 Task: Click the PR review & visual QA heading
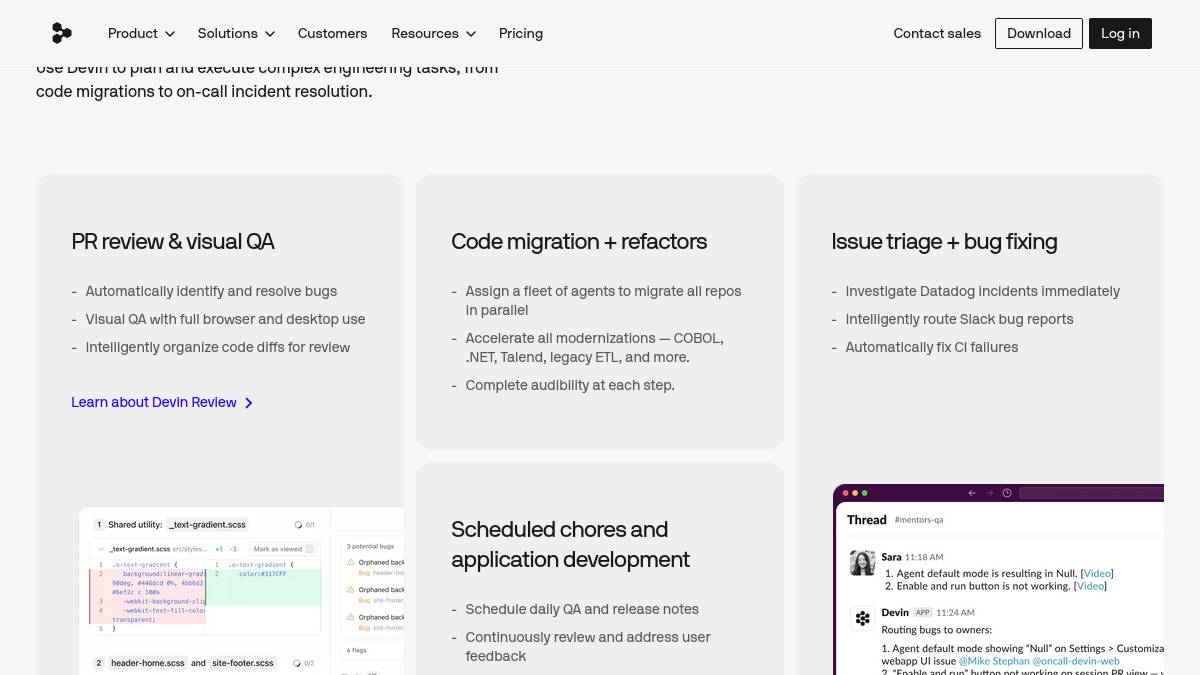(172, 242)
